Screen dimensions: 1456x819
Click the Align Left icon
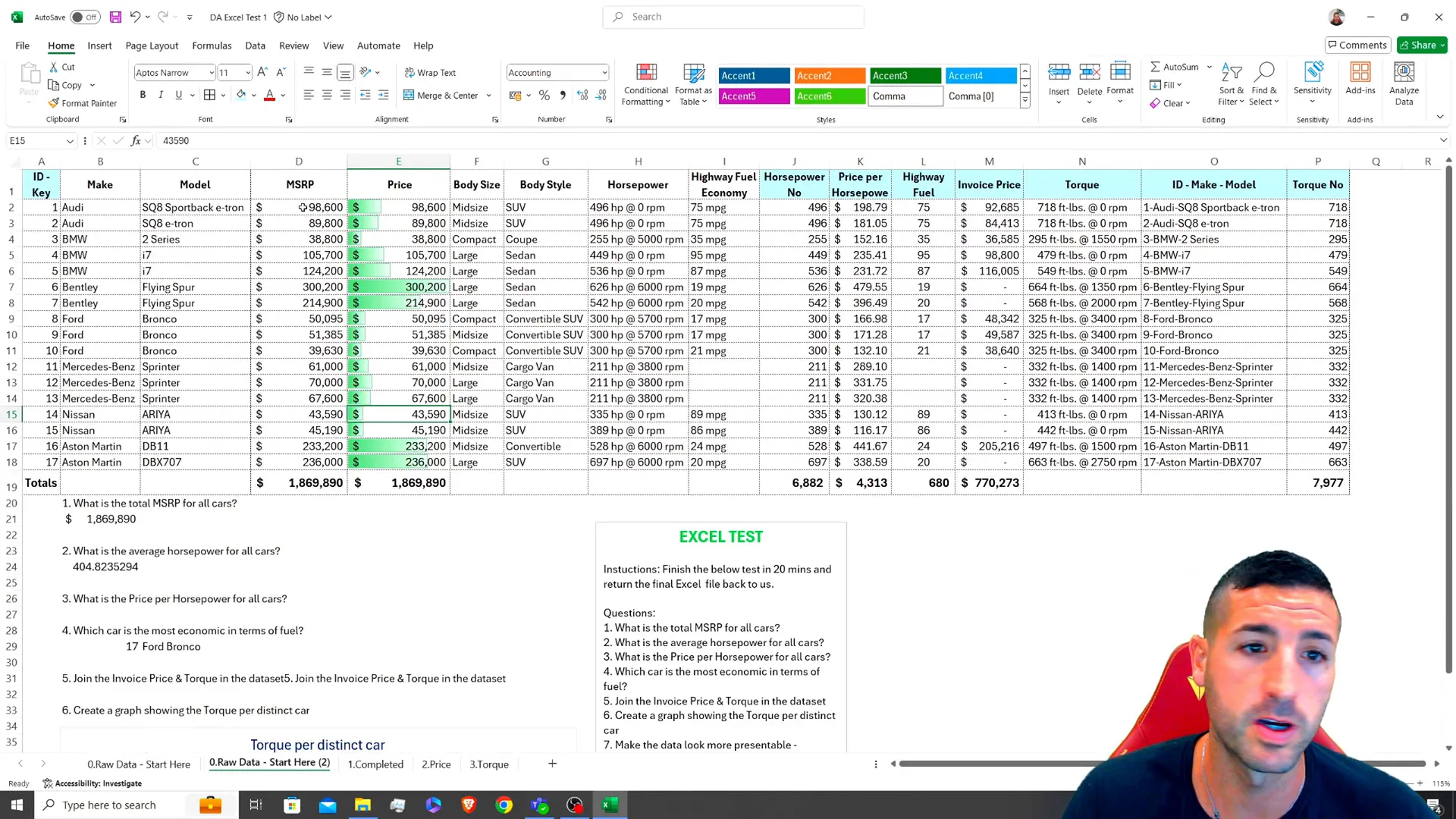(309, 95)
